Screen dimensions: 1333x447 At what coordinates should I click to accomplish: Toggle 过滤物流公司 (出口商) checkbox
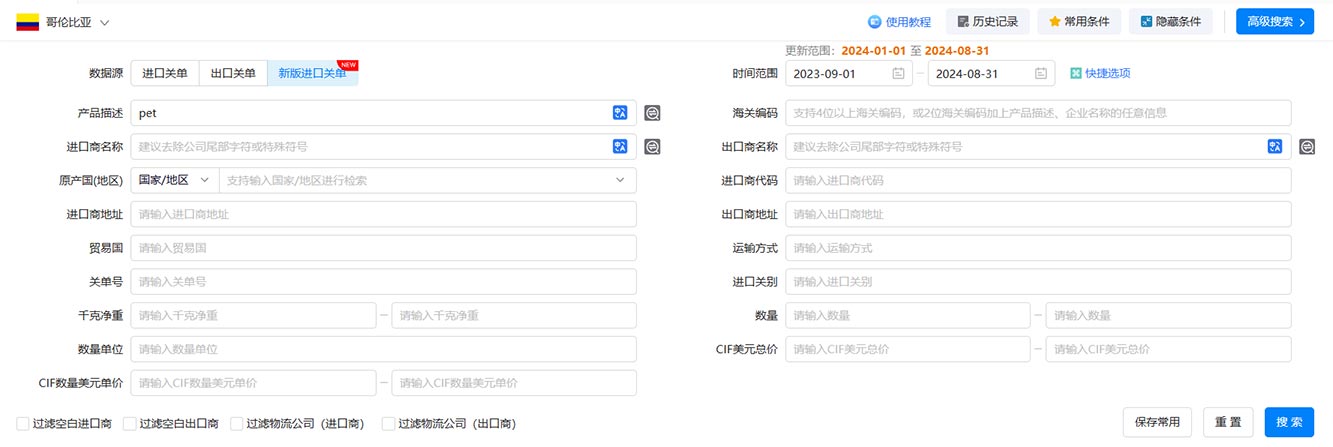click(x=389, y=423)
